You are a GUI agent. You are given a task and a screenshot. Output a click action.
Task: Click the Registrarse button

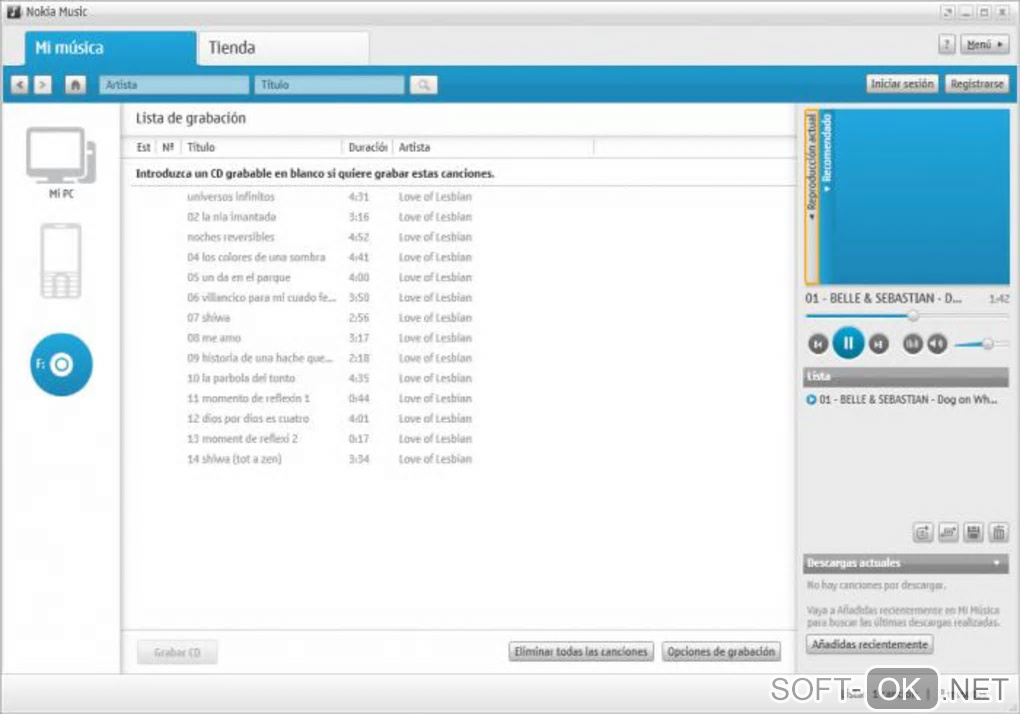(976, 84)
